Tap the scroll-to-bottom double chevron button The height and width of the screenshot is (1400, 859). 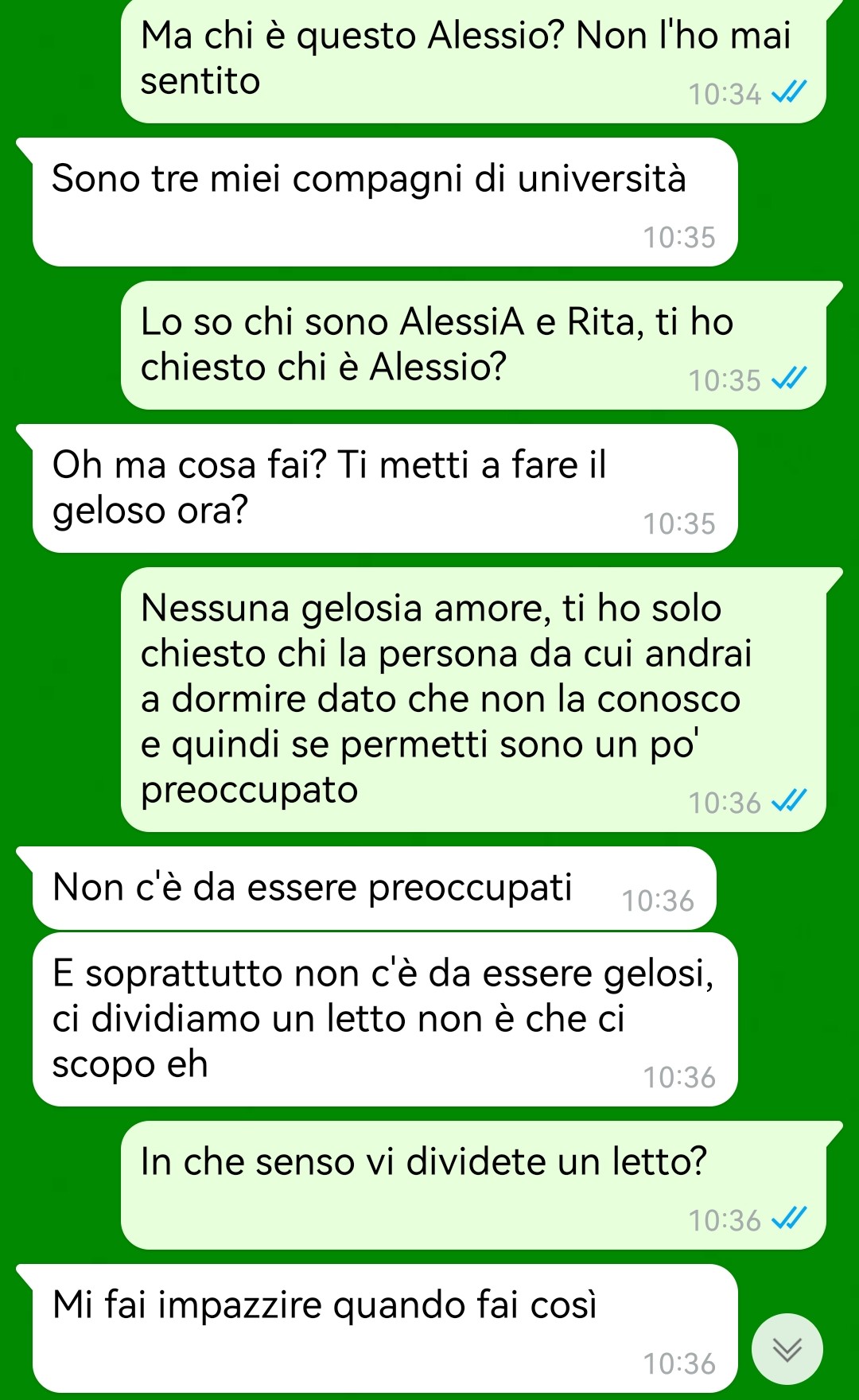[787, 1349]
